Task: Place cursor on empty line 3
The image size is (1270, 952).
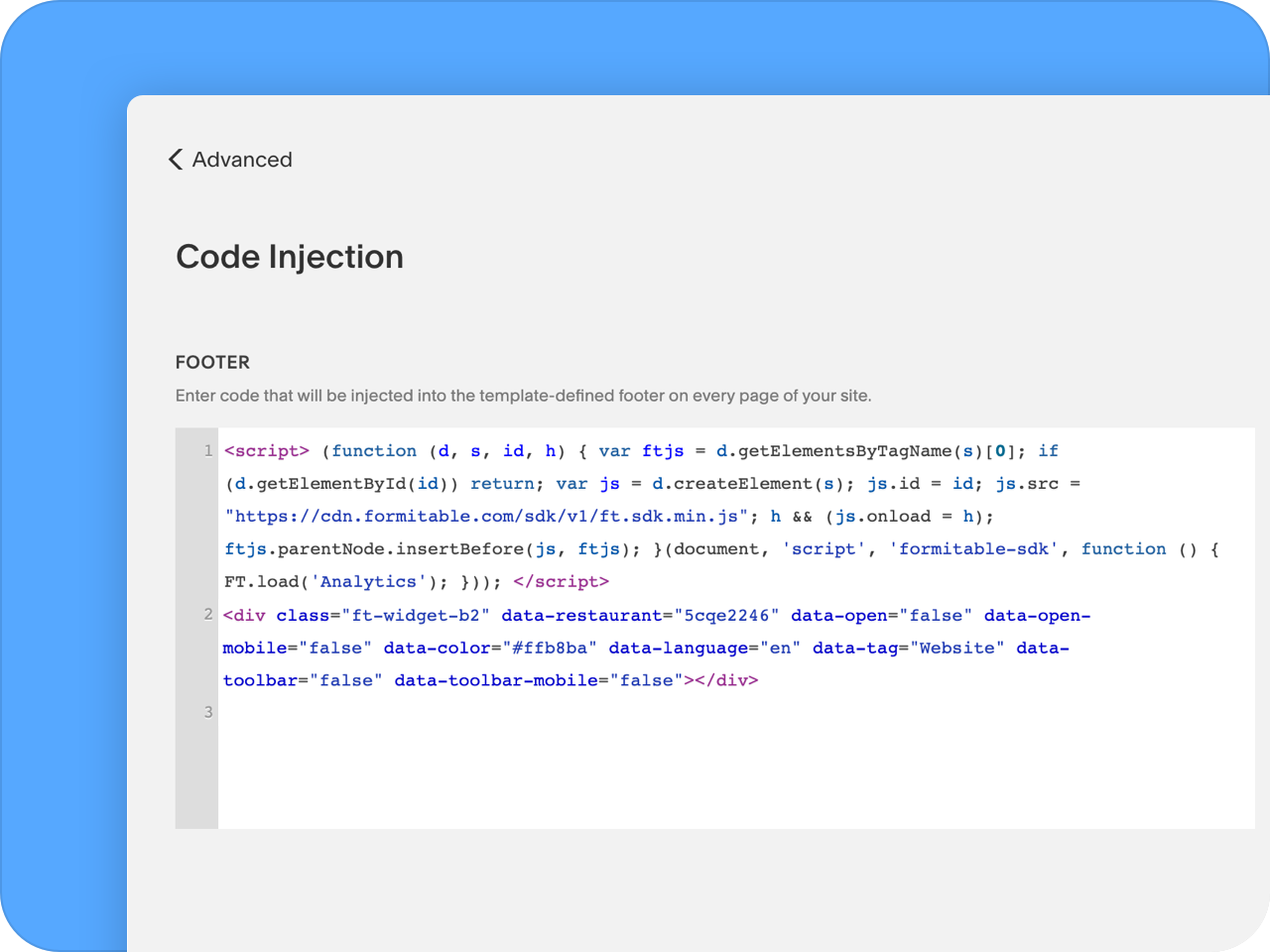Action: coord(735,712)
